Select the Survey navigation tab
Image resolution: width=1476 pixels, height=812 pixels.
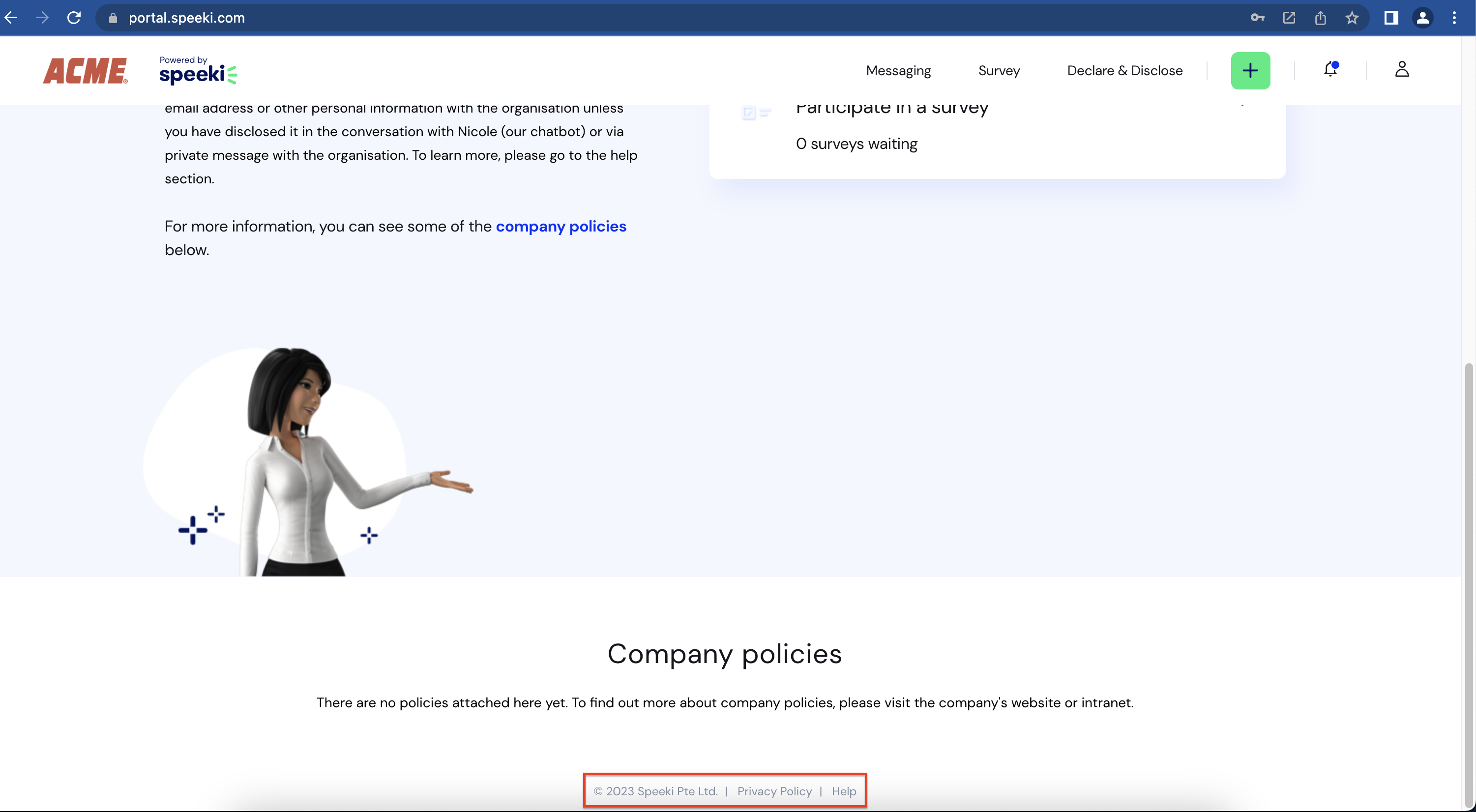pyautogui.click(x=999, y=70)
